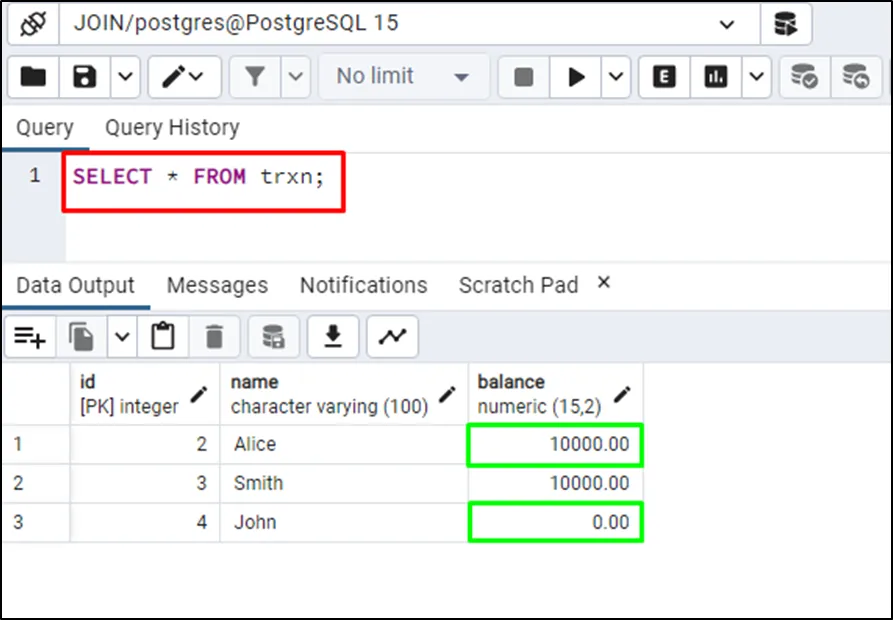Screen dimensions: 893x620
Task: Click the Paste clipboard icon
Action: (163, 338)
